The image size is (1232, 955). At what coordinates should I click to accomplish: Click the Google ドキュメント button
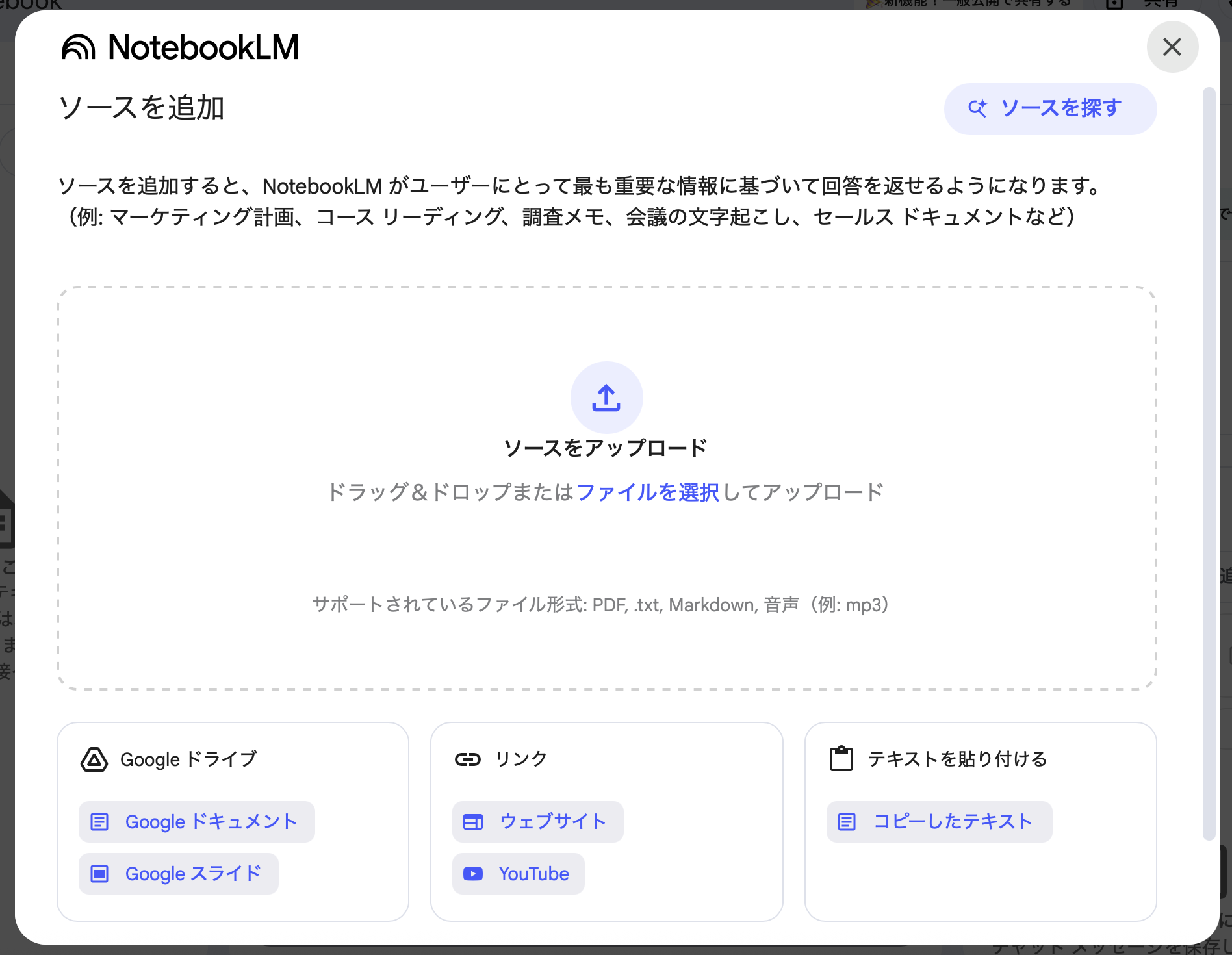tap(197, 822)
